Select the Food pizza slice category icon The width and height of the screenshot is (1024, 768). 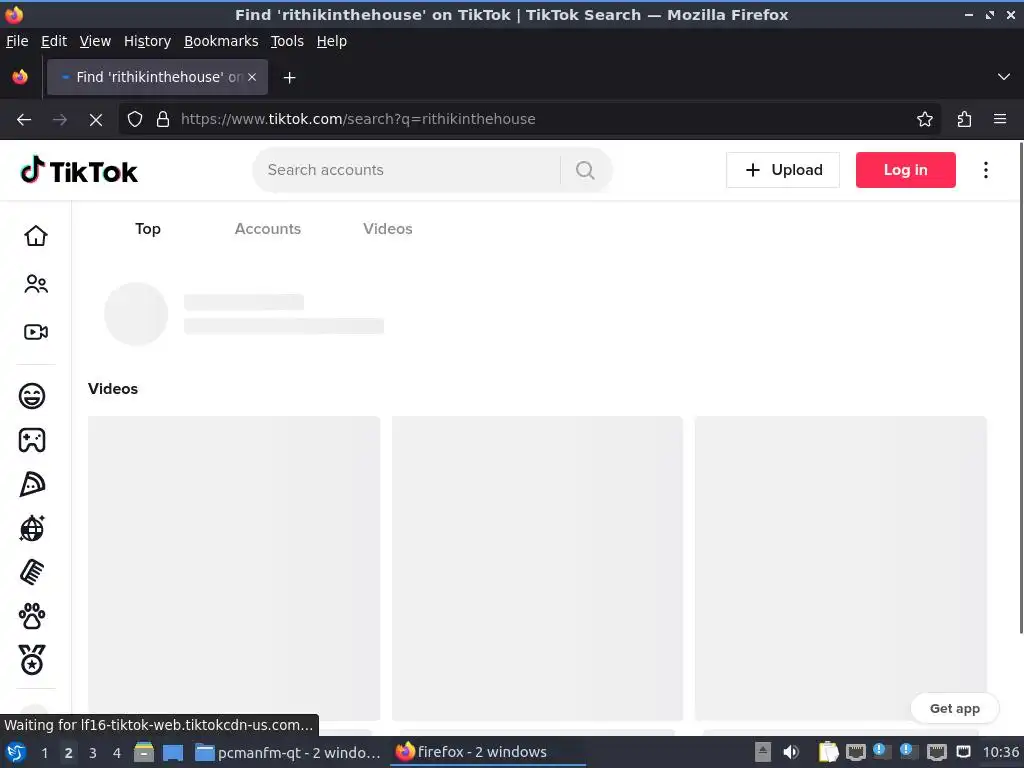32,485
